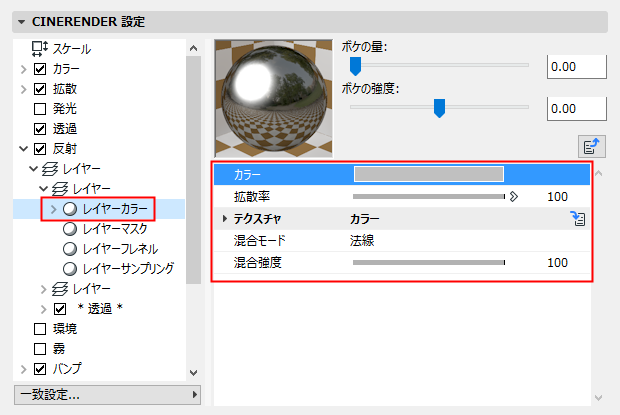Image resolution: width=620 pixels, height=415 pixels.
Task: Select レイヤーマスク text in the tree
Action: coord(115,228)
